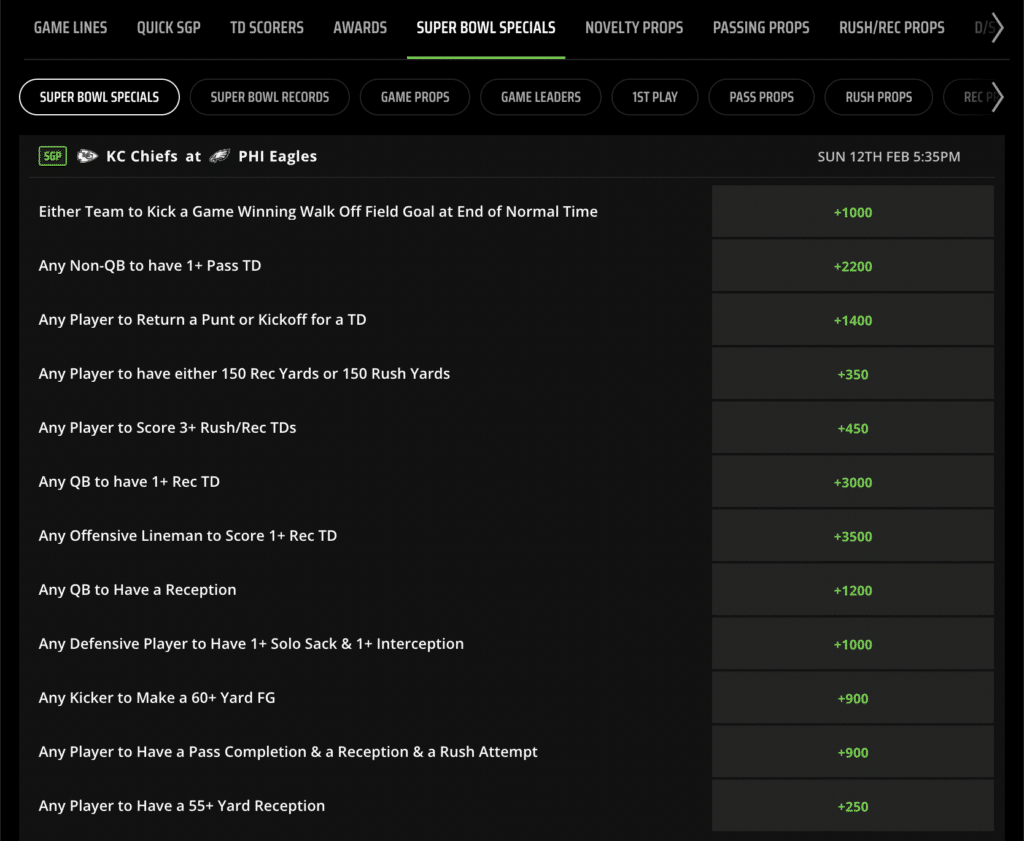Choose the Rush Props pill
The image size is (1024, 841).
coord(878,97)
